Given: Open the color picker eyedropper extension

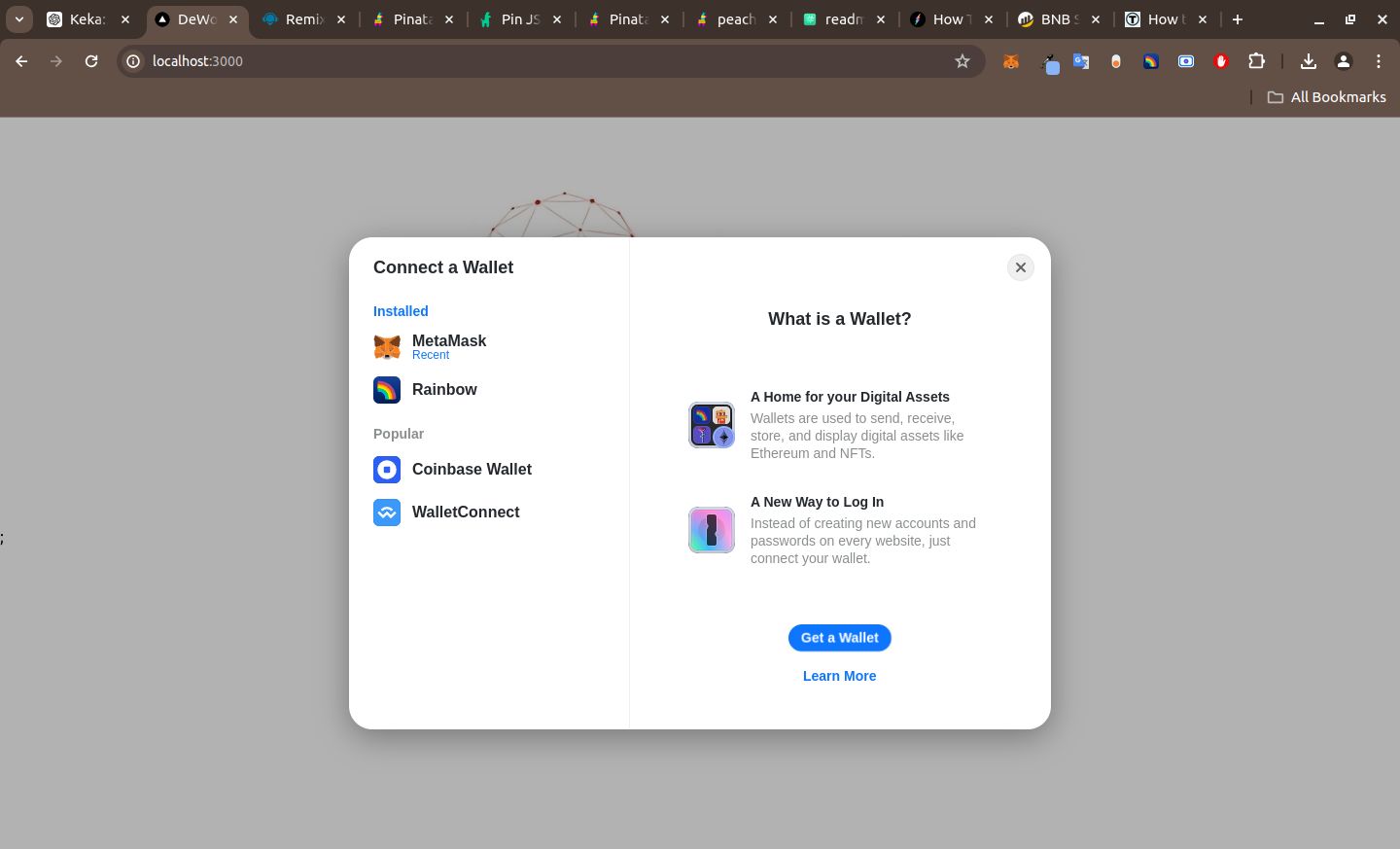Looking at the screenshot, I should coord(1050,63).
